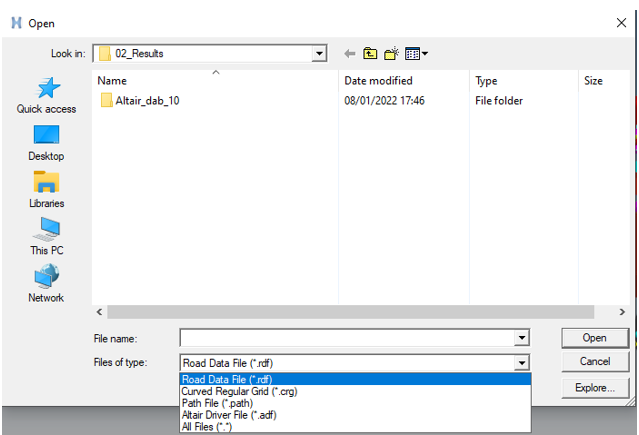Open the View Menu icon
The width and height of the screenshot is (639, 435).
418,53
